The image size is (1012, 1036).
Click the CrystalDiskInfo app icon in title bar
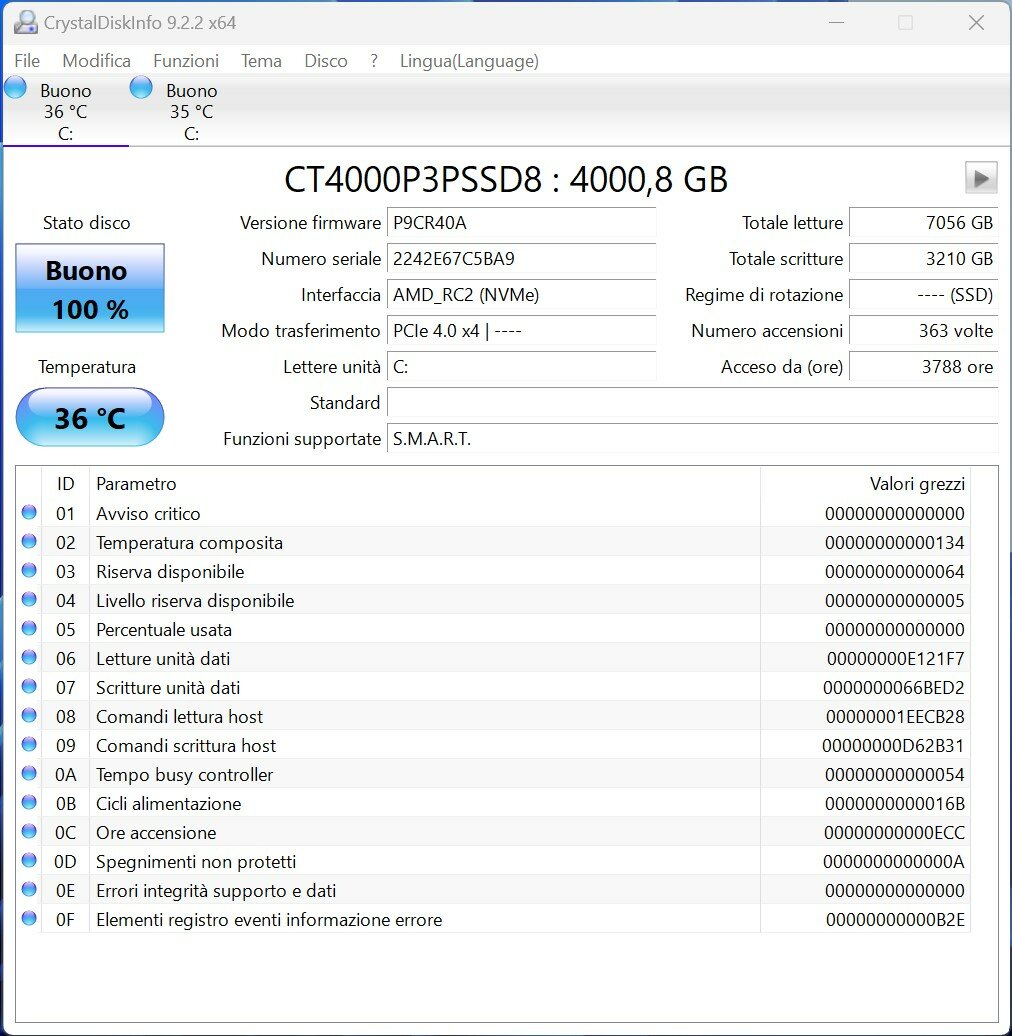pos(25,22)
